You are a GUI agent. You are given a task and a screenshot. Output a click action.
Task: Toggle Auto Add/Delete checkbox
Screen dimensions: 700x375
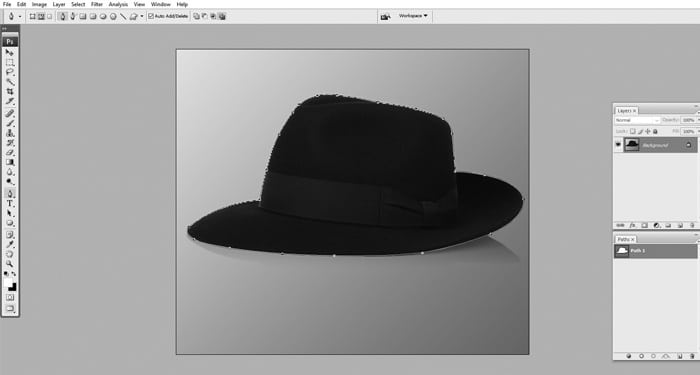151,16
